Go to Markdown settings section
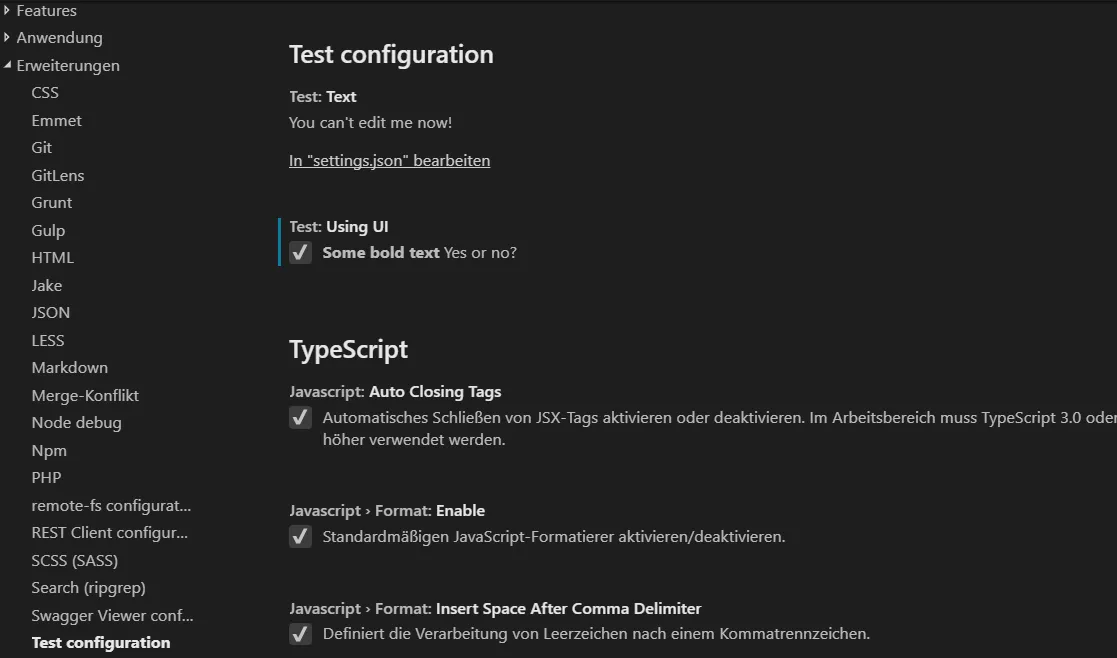Image resolution: width=1117 pixels, height=658 pixels. (69, 368)
